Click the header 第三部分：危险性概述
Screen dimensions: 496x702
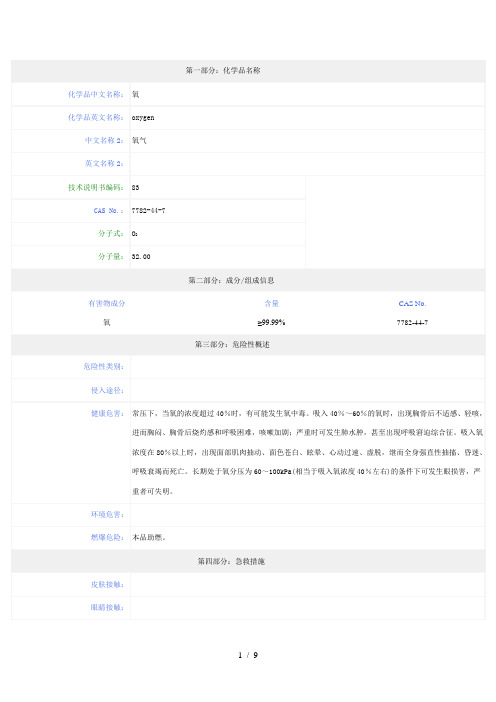click(x=232, y=344)
